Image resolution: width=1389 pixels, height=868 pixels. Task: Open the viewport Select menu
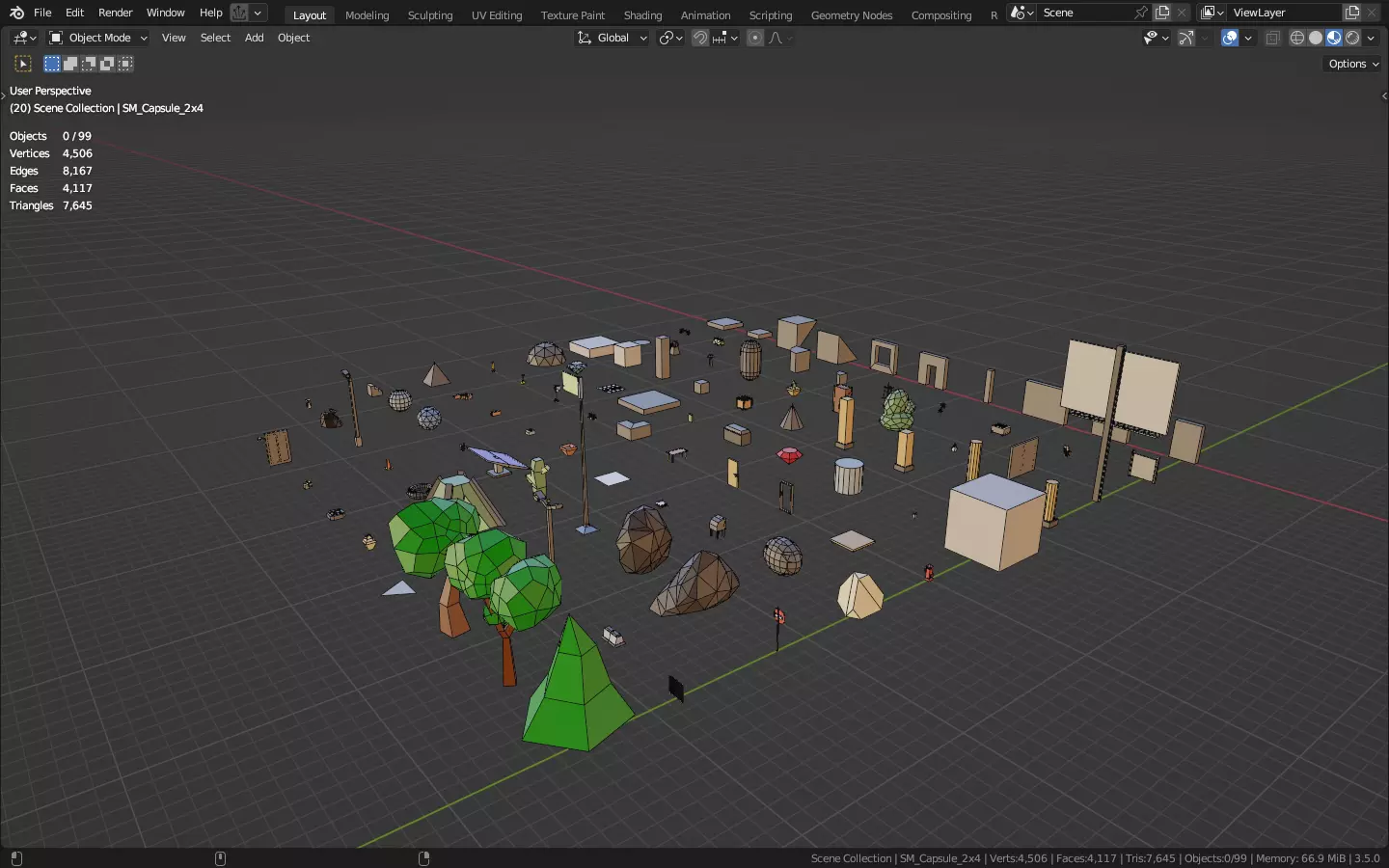tap(215, 38)
